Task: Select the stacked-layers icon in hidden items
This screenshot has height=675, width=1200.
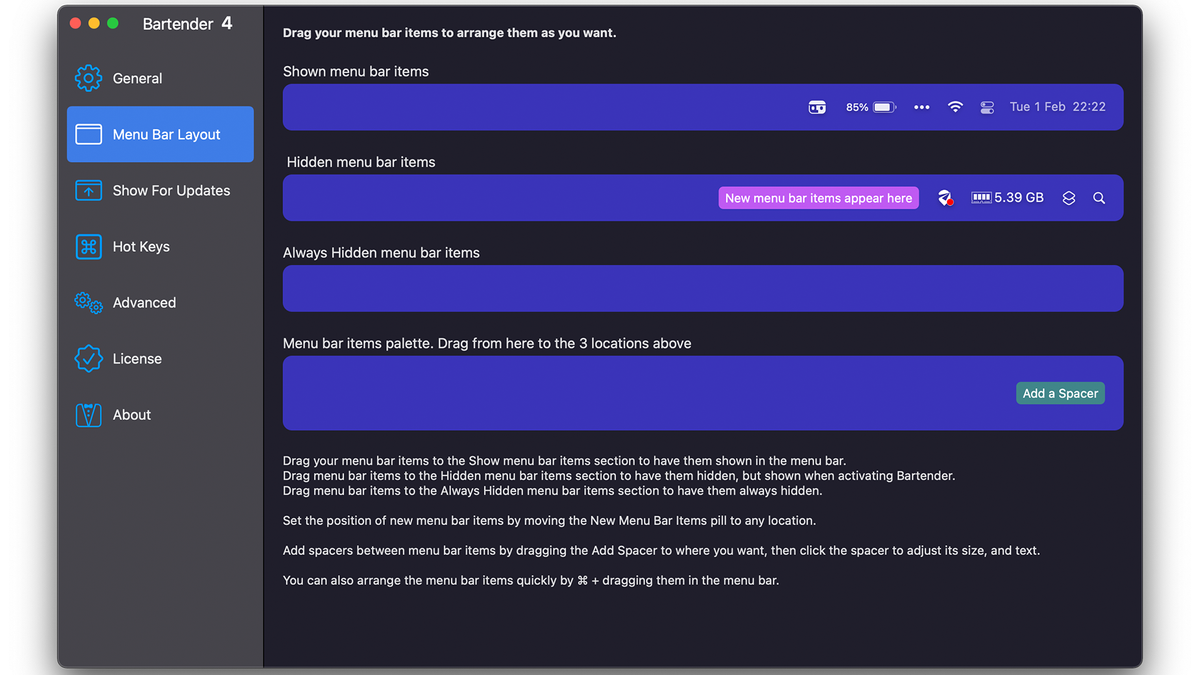Action: click(x=1069, y=198)
